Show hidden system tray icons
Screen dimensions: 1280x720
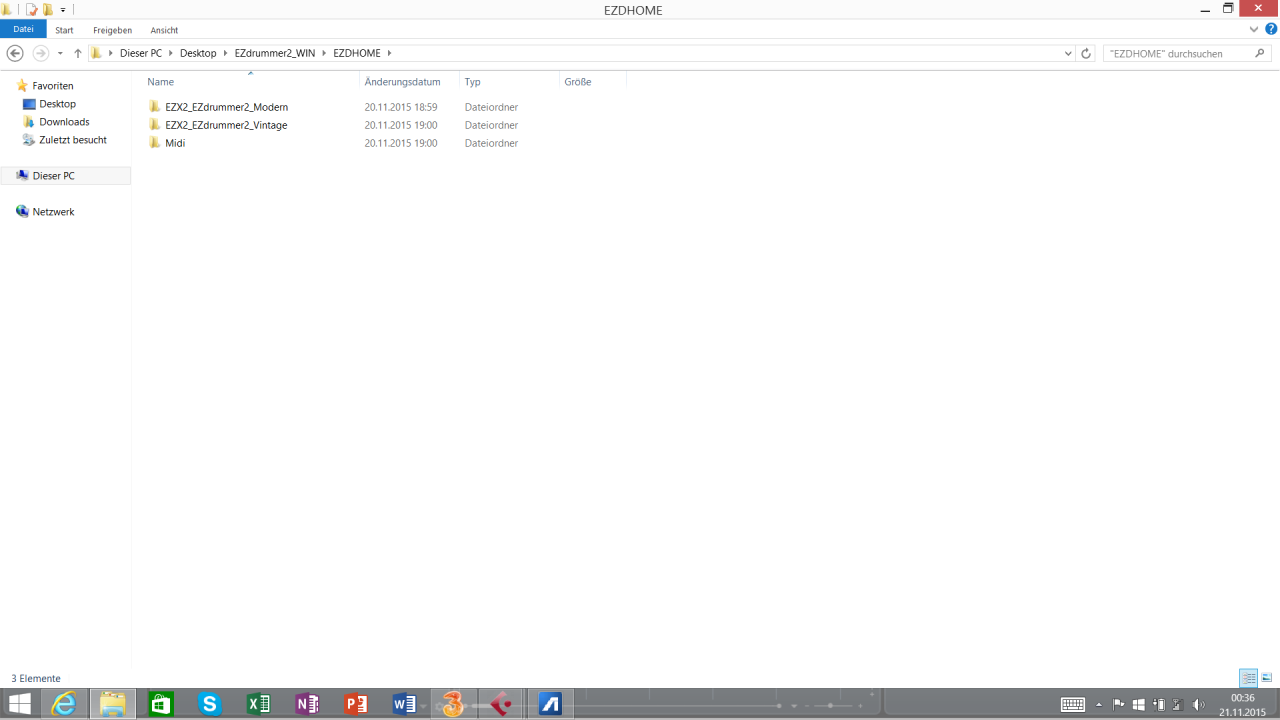[1100, 704]
